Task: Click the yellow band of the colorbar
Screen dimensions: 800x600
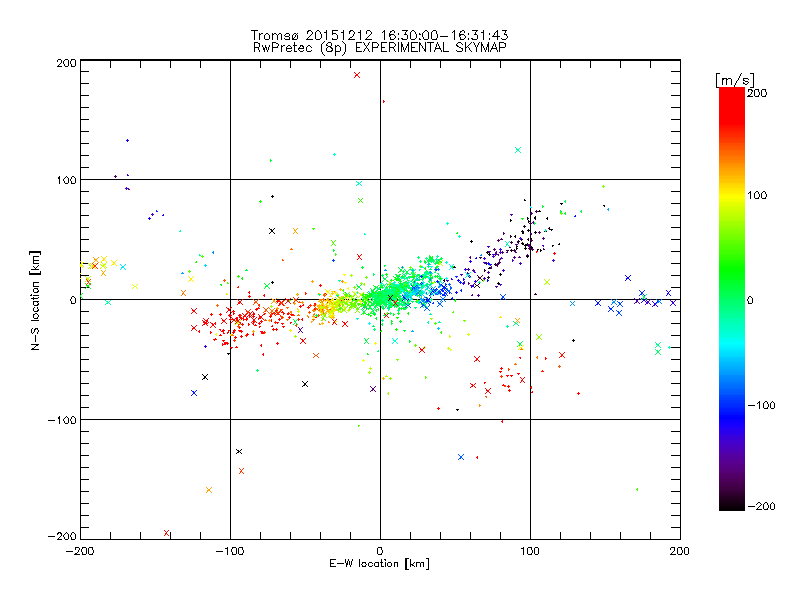Action: [x=732, y=196]
